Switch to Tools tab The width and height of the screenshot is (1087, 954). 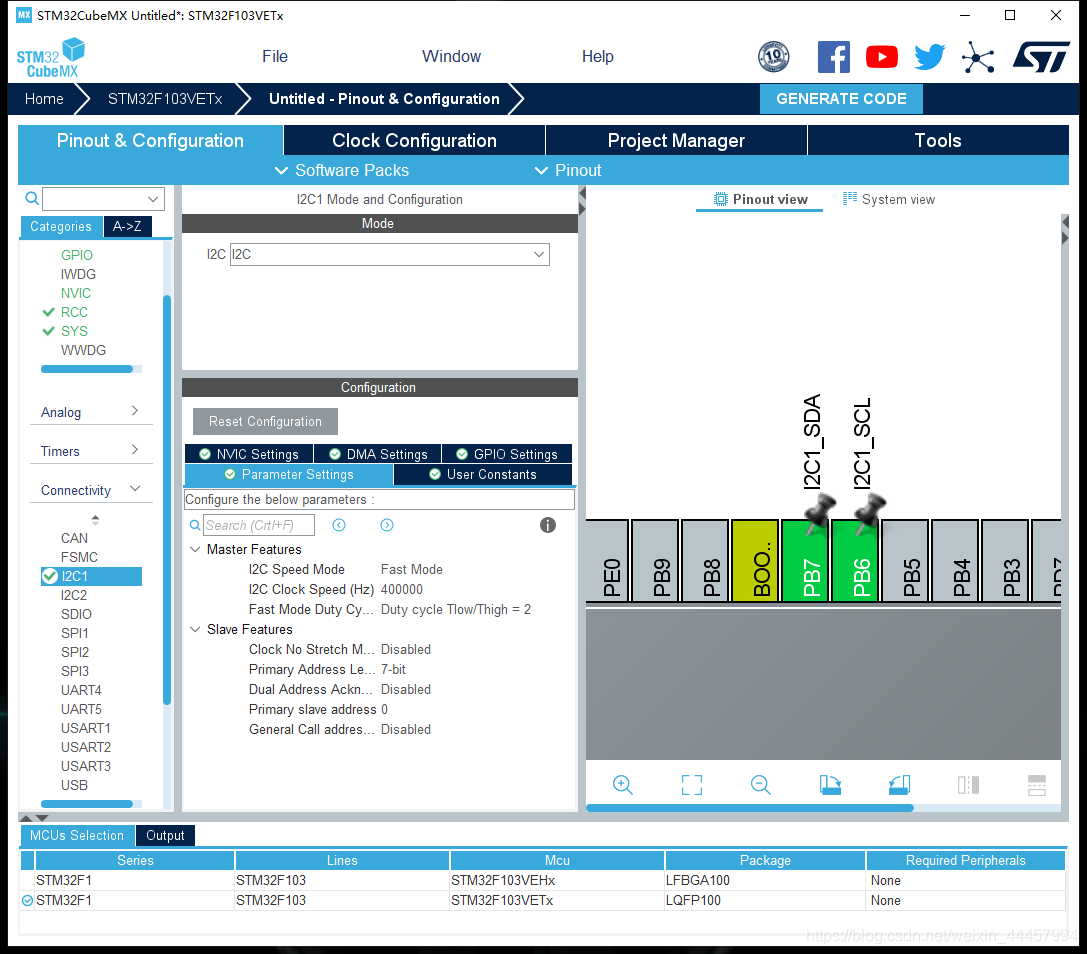tap(938, 141)
